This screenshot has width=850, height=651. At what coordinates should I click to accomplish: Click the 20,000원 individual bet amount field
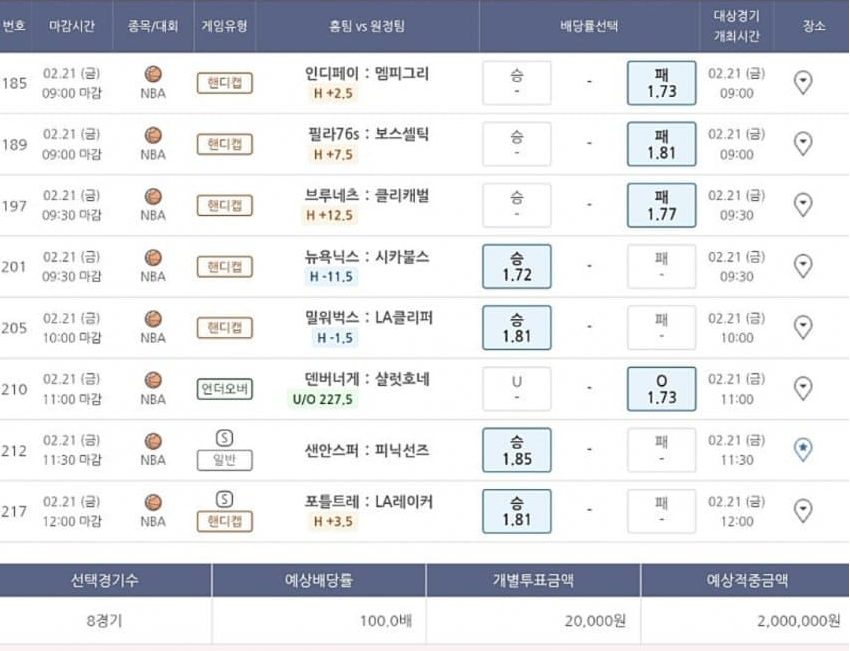tap(533, 621)
